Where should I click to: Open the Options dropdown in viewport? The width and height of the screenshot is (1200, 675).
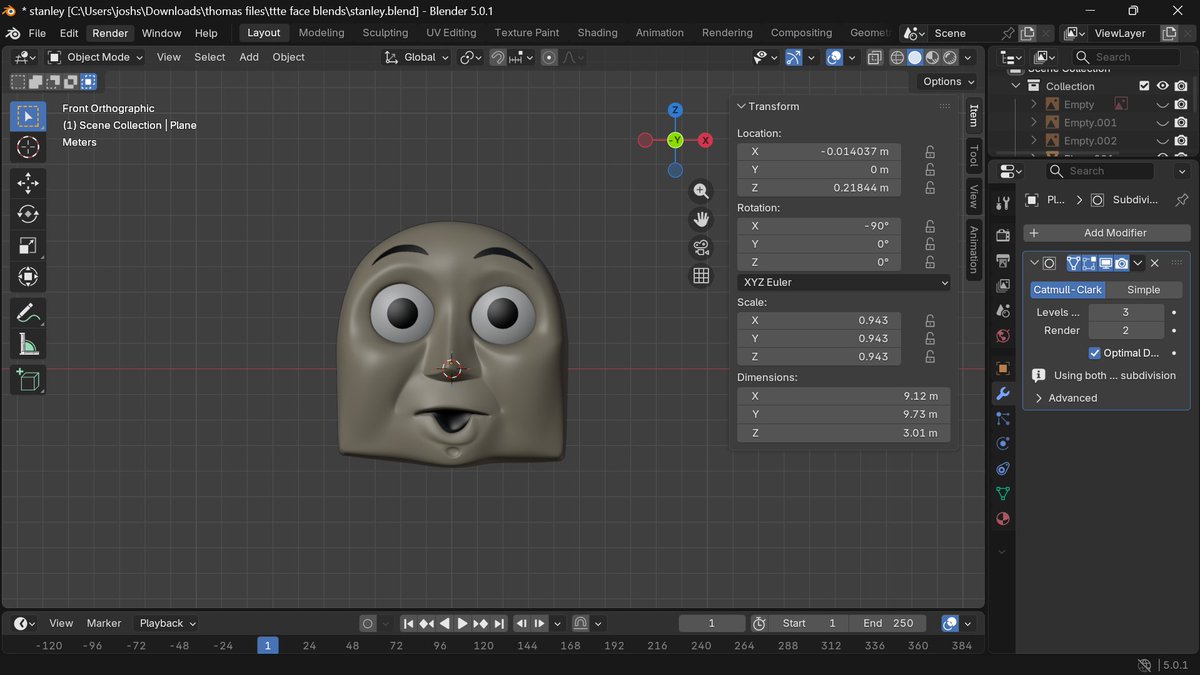[948, 82]
